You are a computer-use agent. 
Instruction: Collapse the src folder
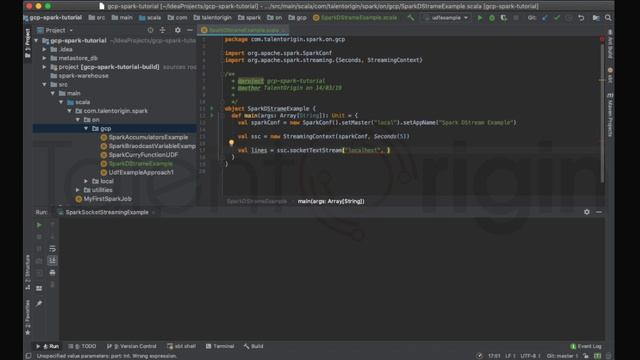(x=44, y=84)
